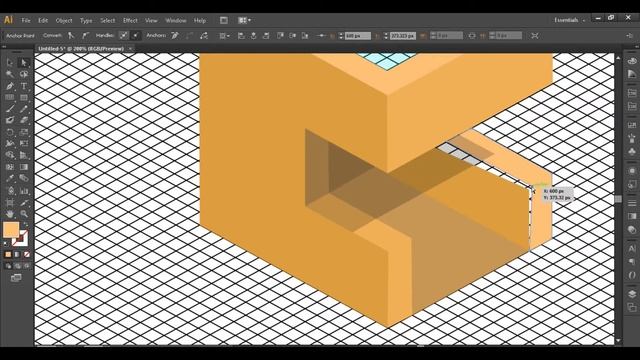Open the Effect menu

point(130,20)
